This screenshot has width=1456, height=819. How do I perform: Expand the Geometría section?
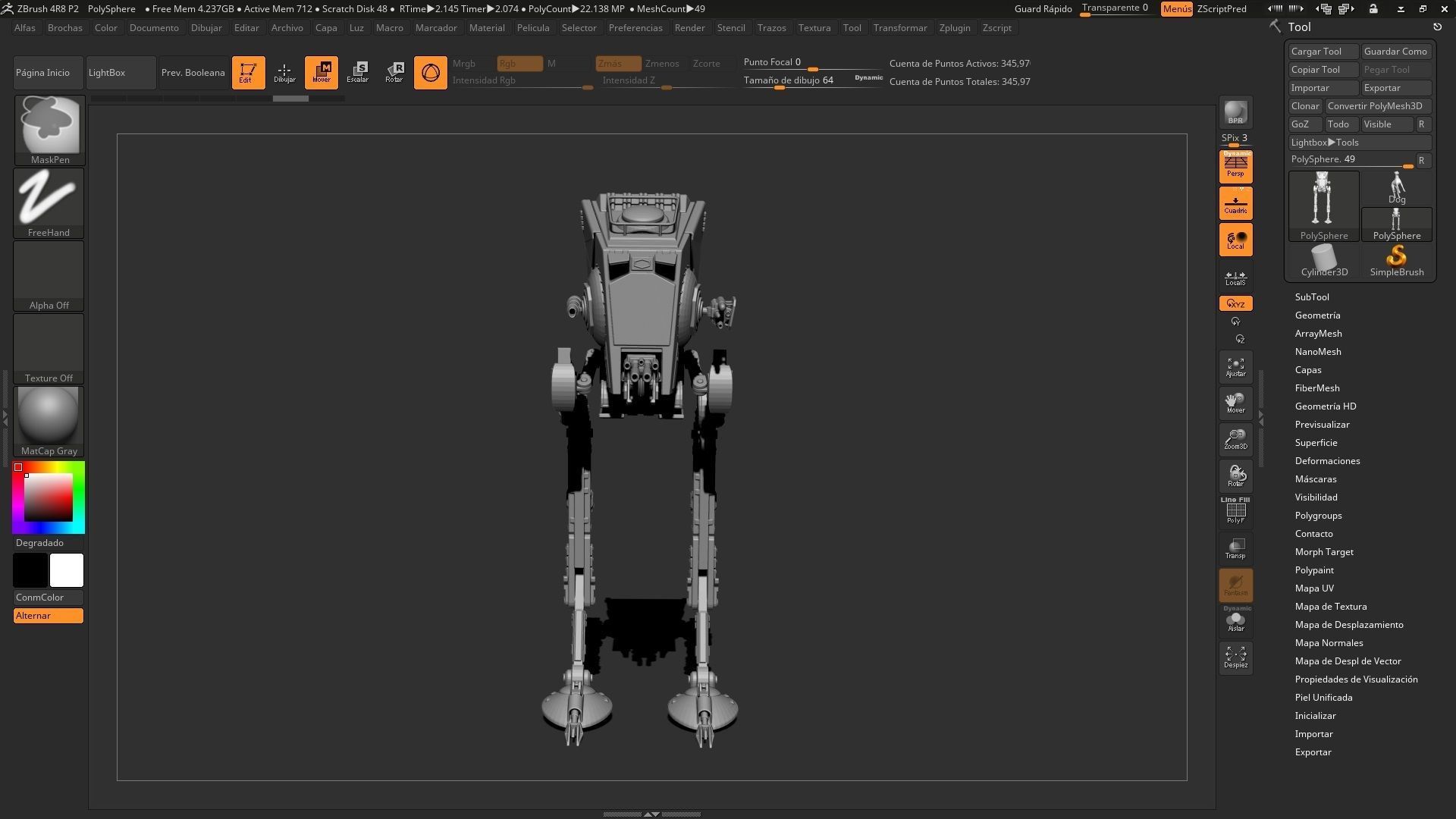pyautogui.click(x=1317, y=315)
